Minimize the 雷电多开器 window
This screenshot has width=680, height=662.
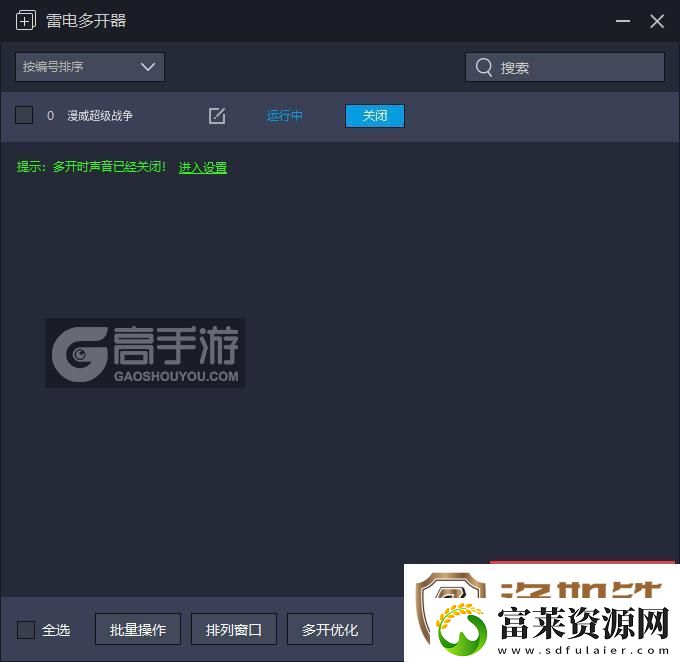click(623, 21)
